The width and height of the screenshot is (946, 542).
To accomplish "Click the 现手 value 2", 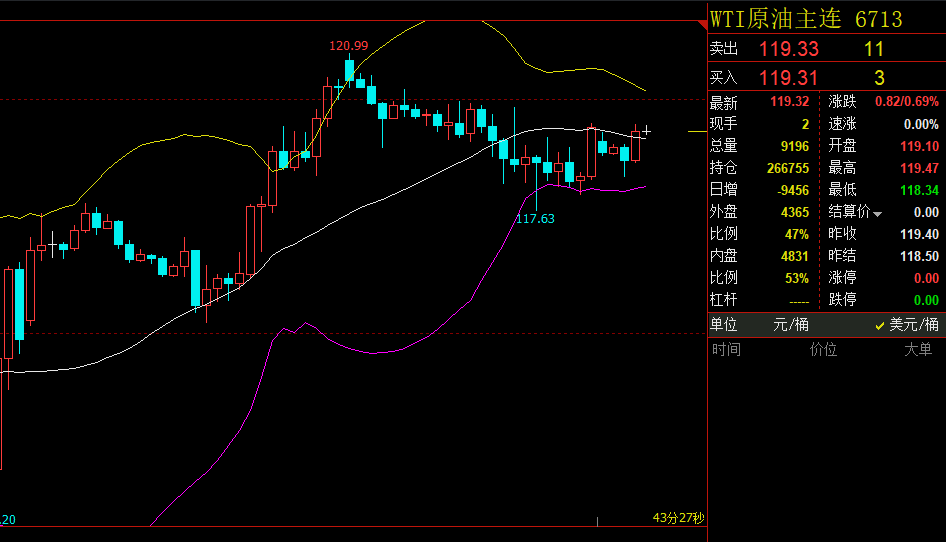I will click(805, 124).
